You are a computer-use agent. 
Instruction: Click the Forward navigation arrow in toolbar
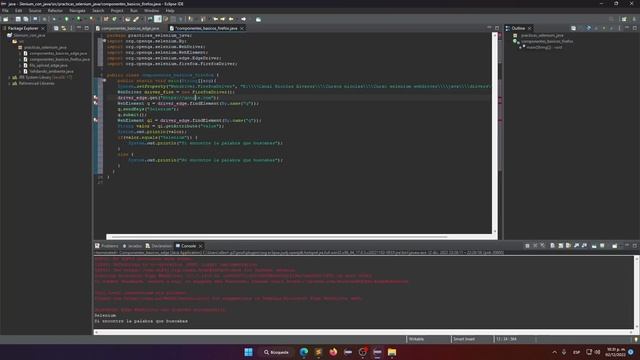click(x=244, y=19)
